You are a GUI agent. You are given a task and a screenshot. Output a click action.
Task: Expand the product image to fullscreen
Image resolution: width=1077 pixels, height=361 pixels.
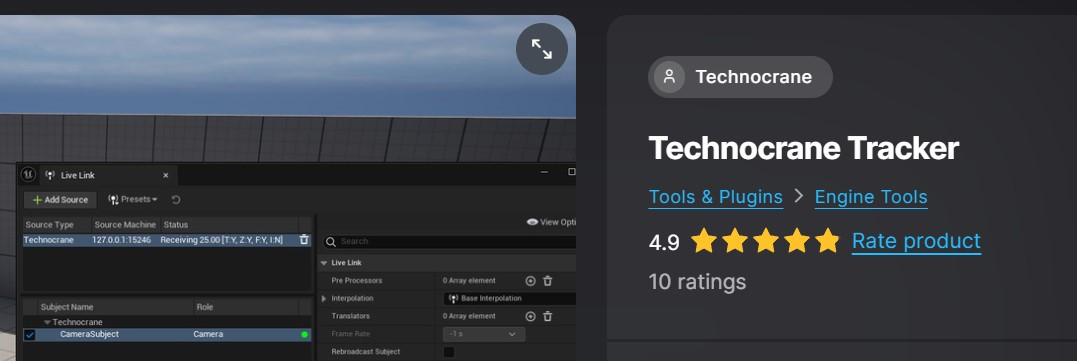click(542, 49)
